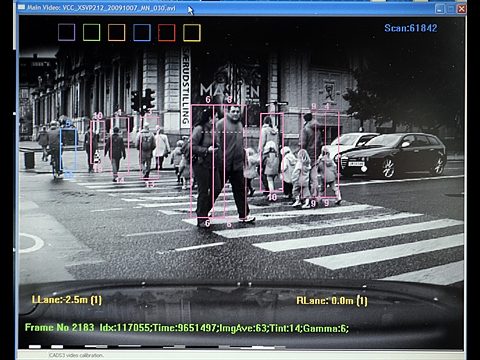
Task: Click the RLane: 0.0m lane distance label
Action: (332, 301)
